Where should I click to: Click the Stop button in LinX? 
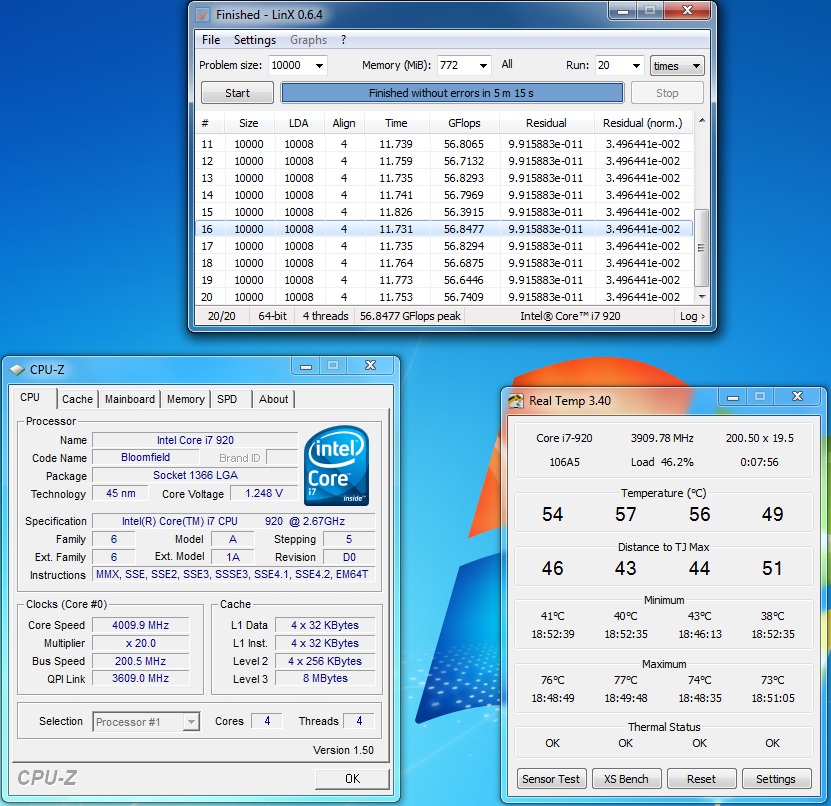tap(667, 93)
